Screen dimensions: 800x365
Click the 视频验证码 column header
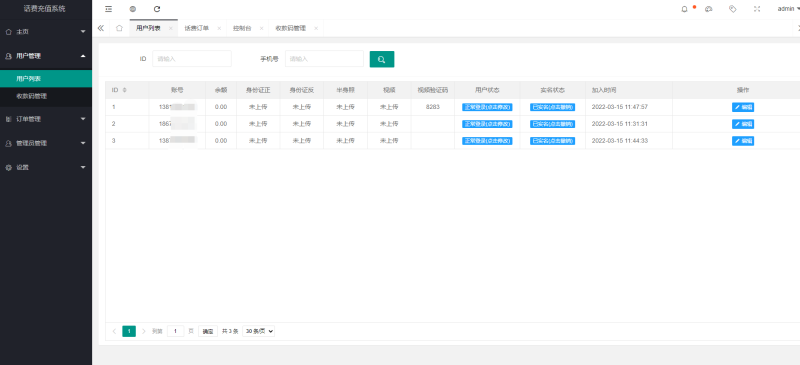pos(433,90)
